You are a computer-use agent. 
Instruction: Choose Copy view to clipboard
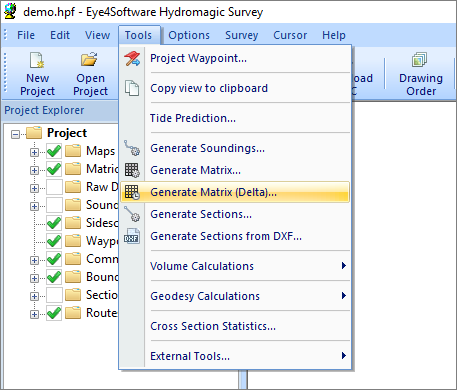coord(235,88)
